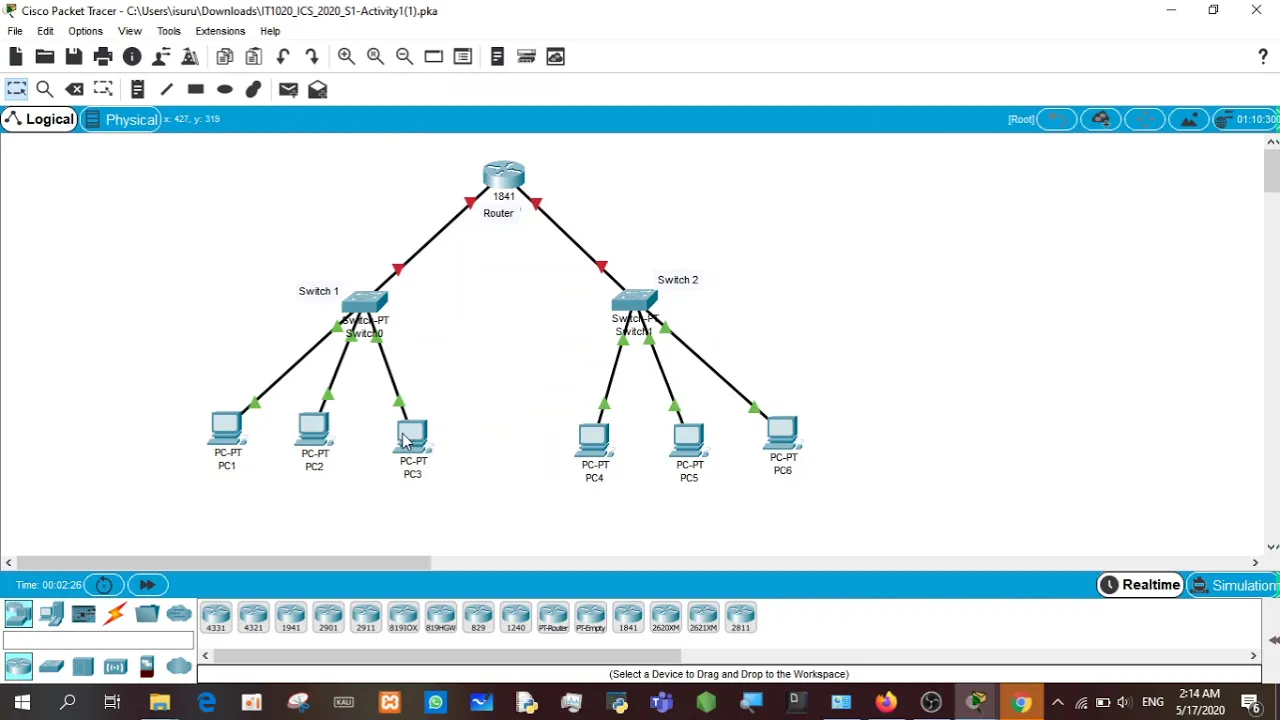Choose the Resize Shape tool
Image resolution: width=1280 pixels, height=720 pixels.
coord(103,90)
